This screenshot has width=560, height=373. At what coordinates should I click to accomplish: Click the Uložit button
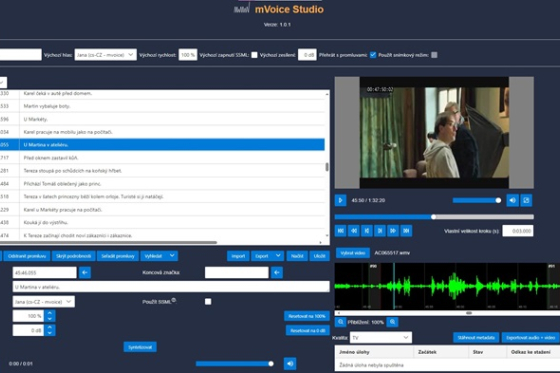coord(319,256)
